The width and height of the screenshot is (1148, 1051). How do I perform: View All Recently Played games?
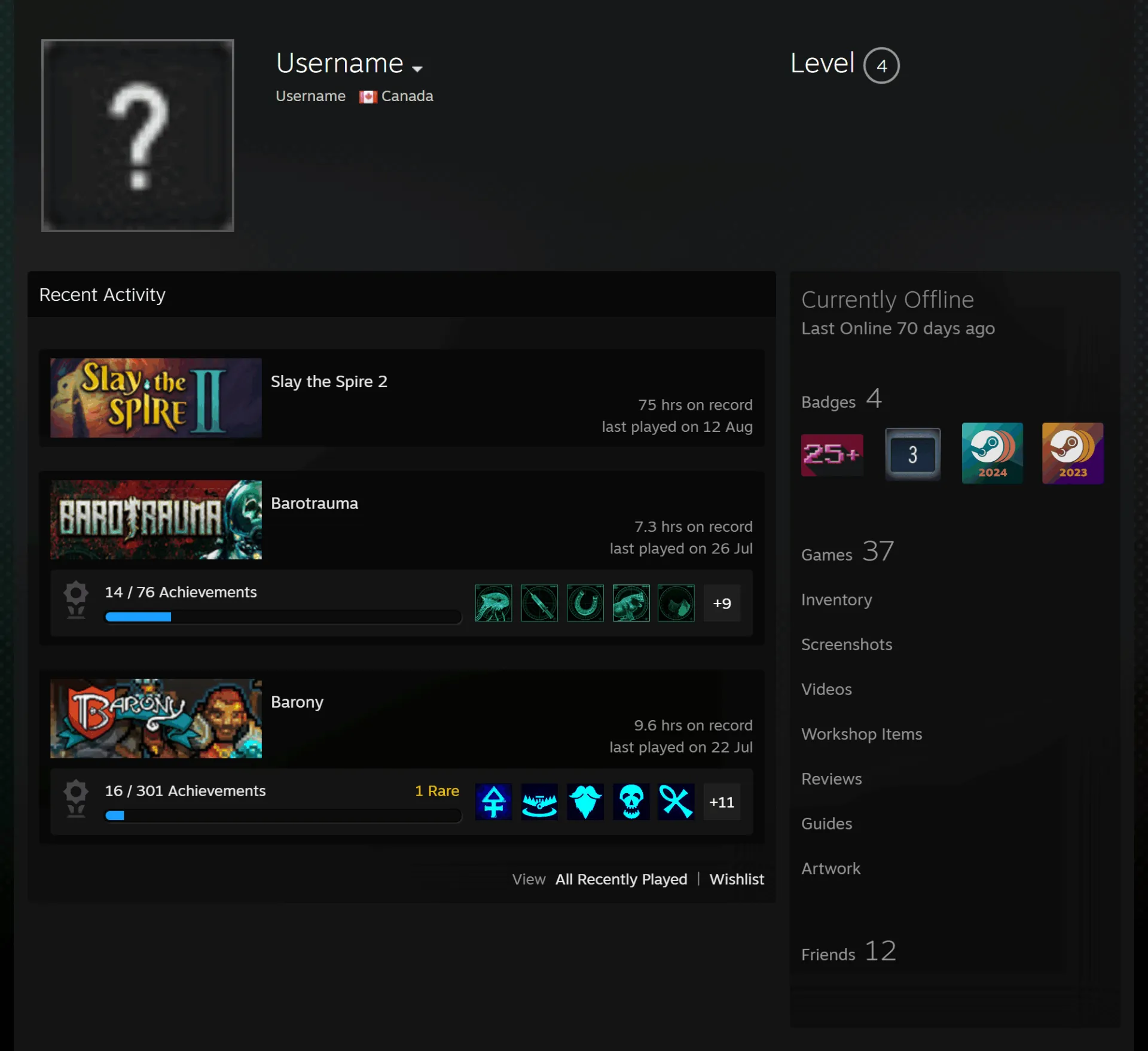621,879
